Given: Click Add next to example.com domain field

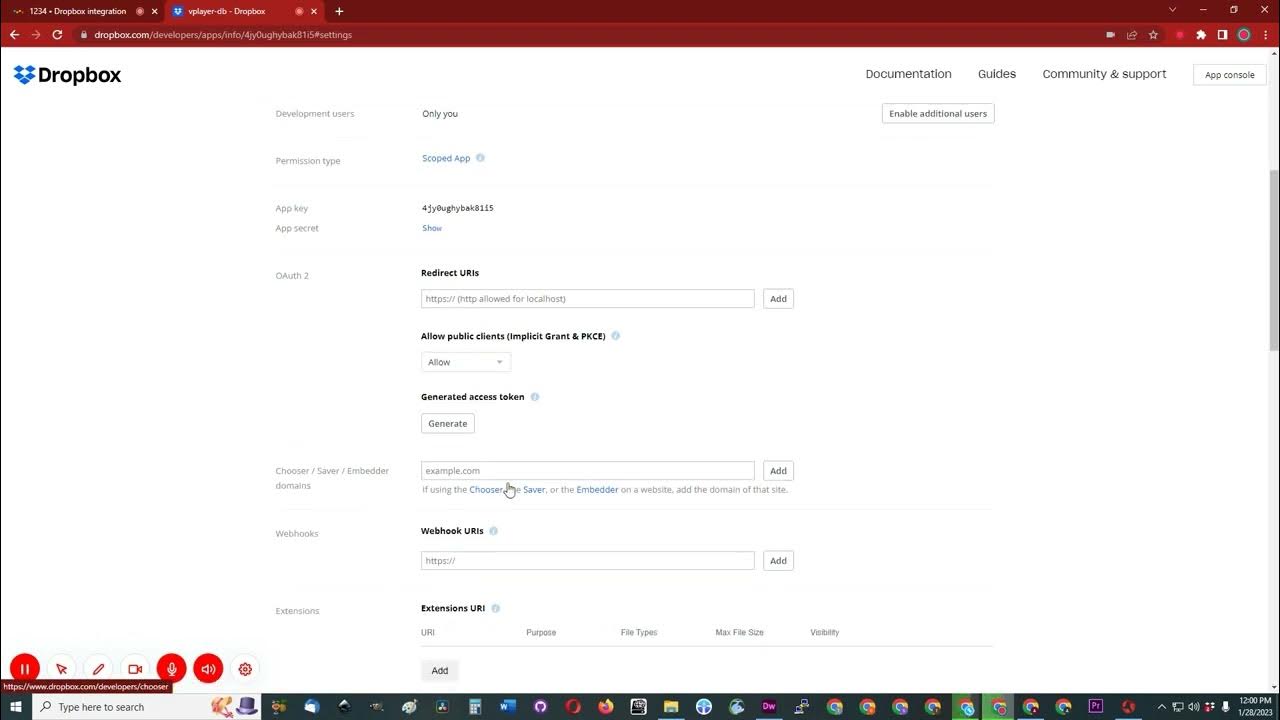Looking at the screenshot, I should [778, 471].
